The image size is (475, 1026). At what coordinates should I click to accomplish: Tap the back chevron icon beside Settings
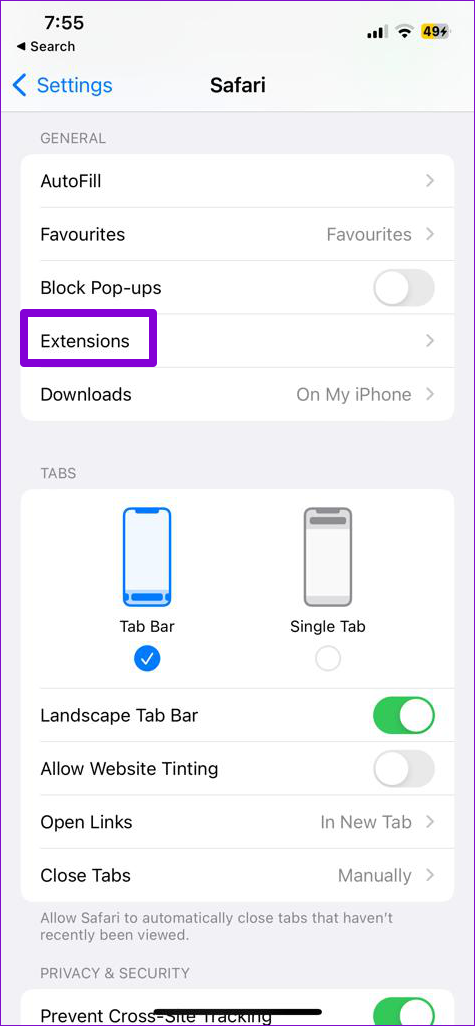click(x=20, y=85)
